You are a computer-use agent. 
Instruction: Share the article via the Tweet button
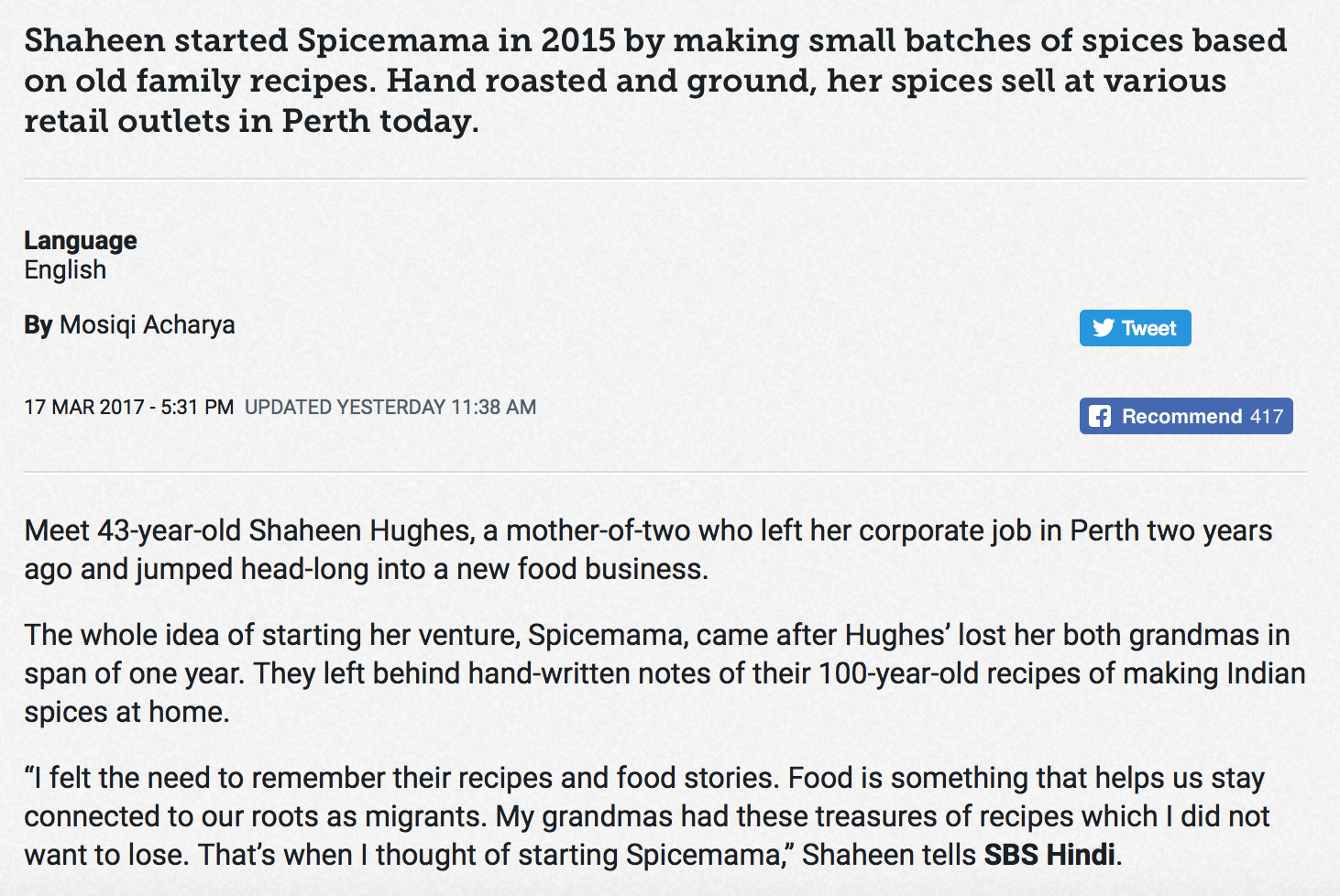1135,328
